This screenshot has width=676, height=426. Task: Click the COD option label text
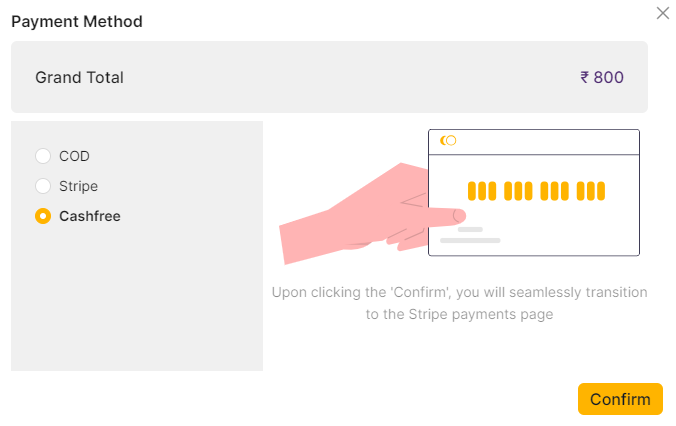(x=74, y=156)
